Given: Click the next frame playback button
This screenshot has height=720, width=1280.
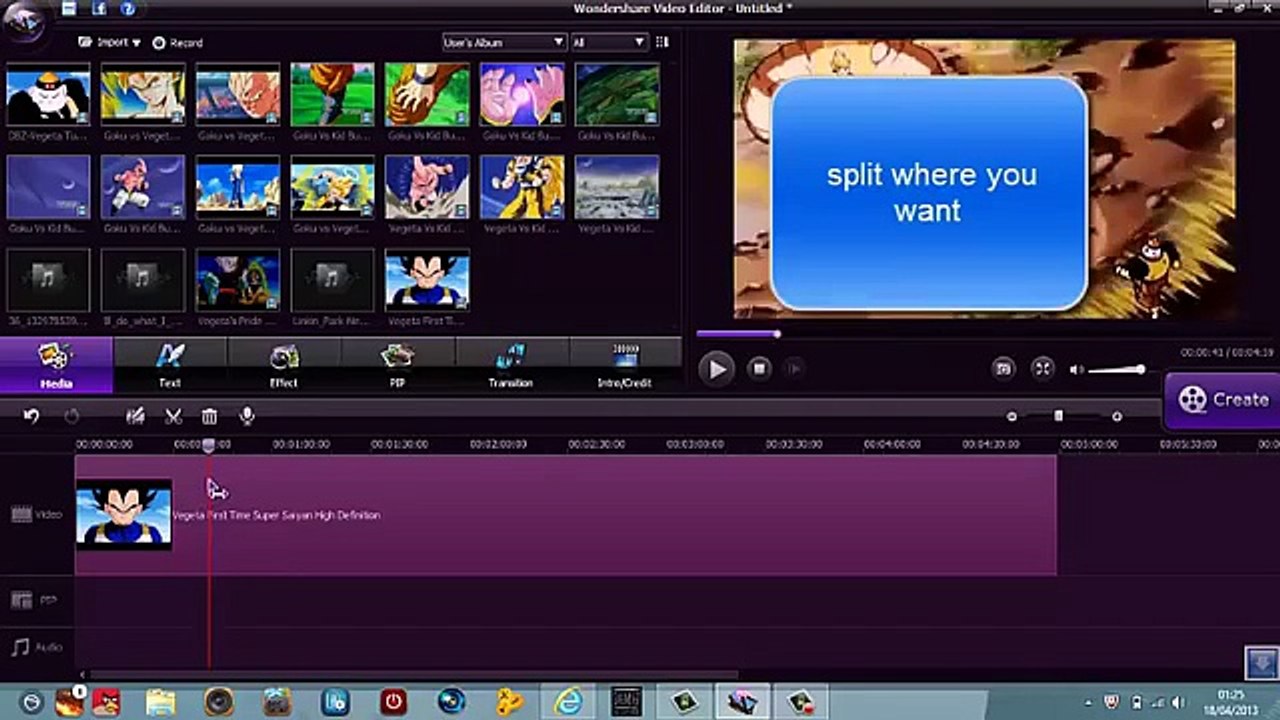Looking at the screenshot, I should tap(795, 369).
